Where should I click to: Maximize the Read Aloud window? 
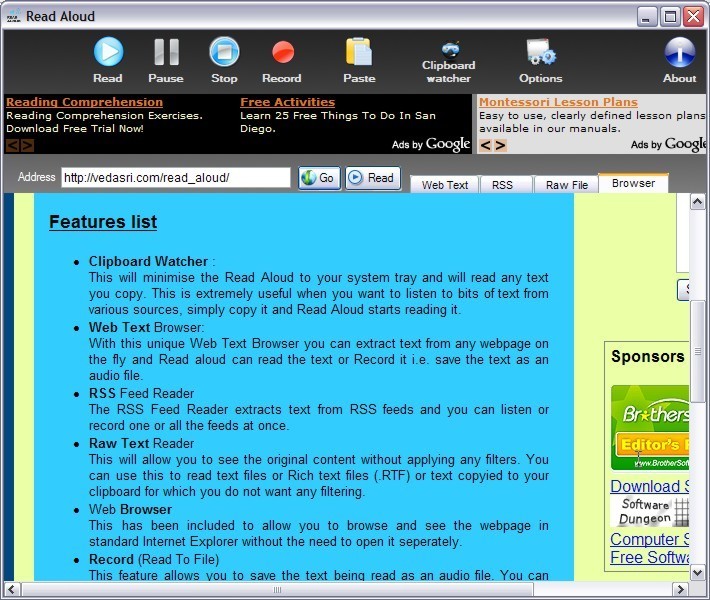click(x=670, y=17)
